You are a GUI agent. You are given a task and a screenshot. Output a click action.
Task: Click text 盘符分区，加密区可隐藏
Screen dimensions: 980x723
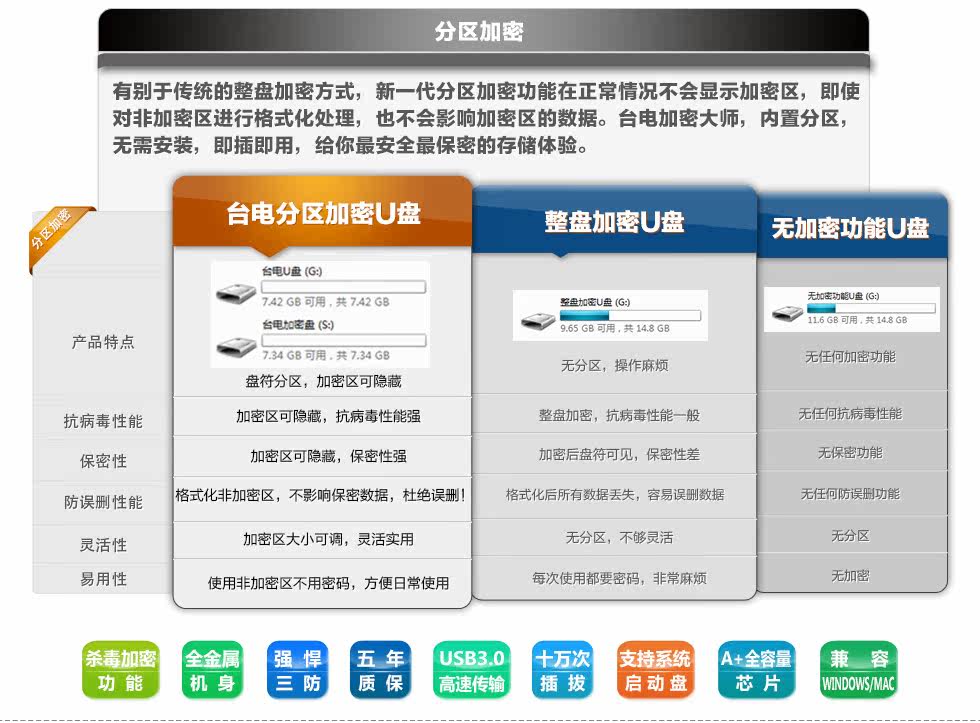tap(323, 381)
